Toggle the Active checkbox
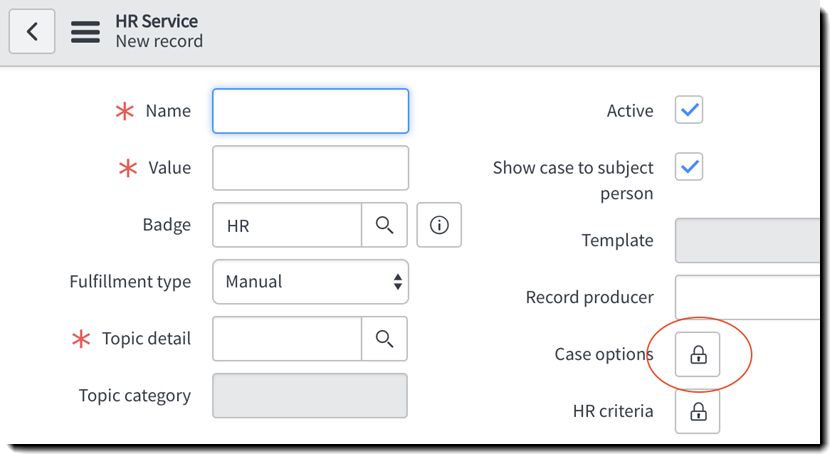830x454 pixels. pos(689,110)
